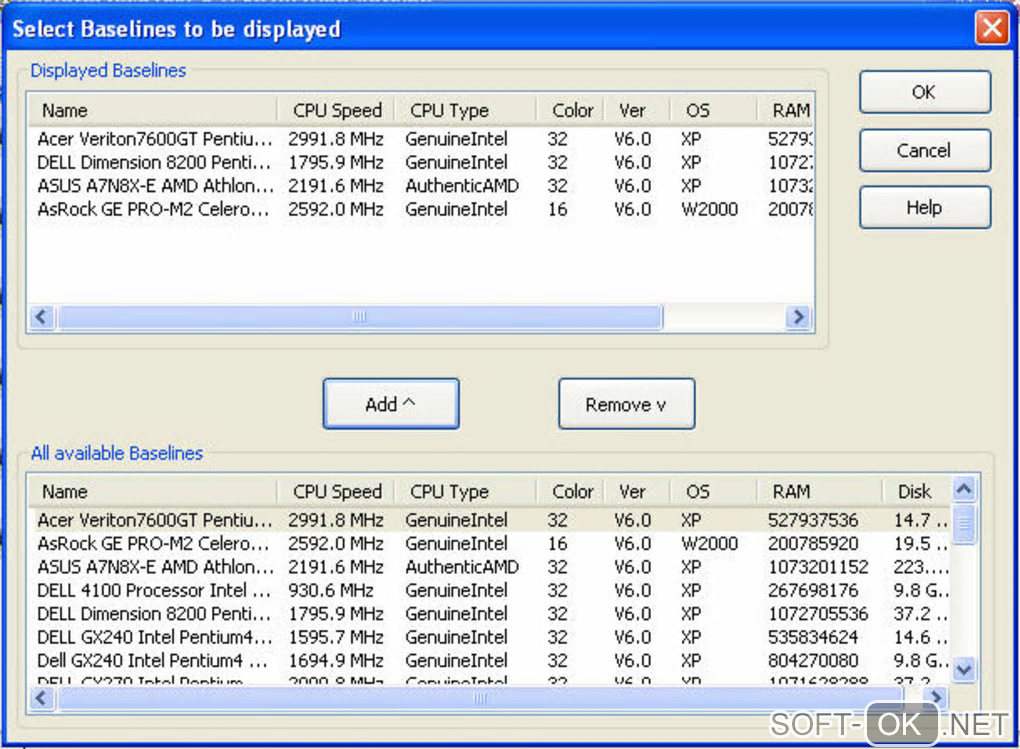The image size is (1020, 749).
Task: Click right arrow of available baselines horizontal scrollbar
Action: click(x=935, y=698)
